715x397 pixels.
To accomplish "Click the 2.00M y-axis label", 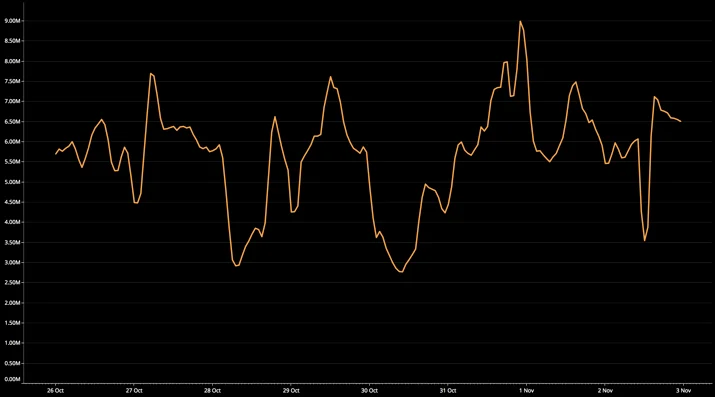I will (12, 303).
